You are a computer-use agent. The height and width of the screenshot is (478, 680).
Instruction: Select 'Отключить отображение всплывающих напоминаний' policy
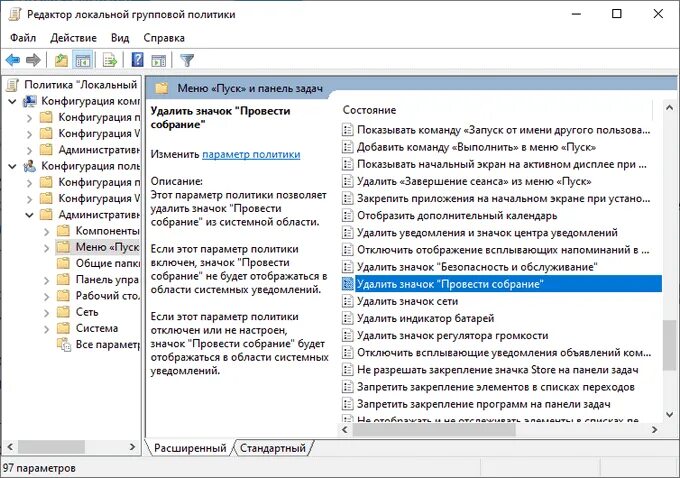point(503,249)
